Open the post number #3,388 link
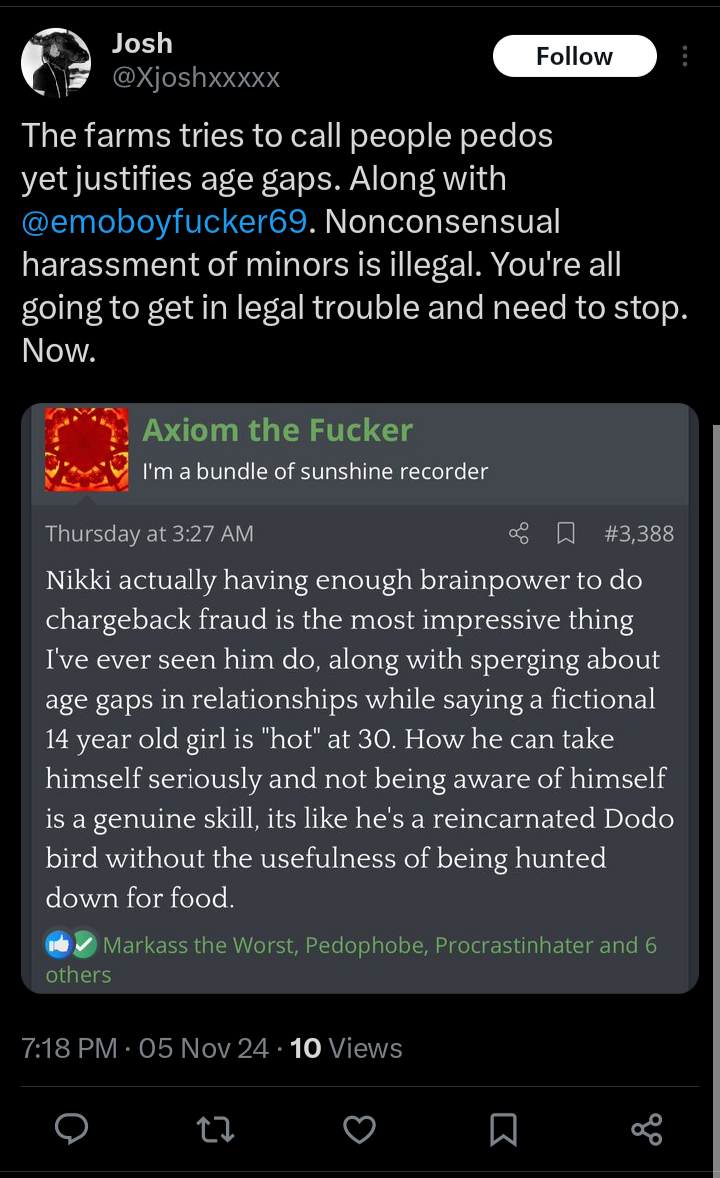The height and width of the screenshot is (1178, 720). 639,533
